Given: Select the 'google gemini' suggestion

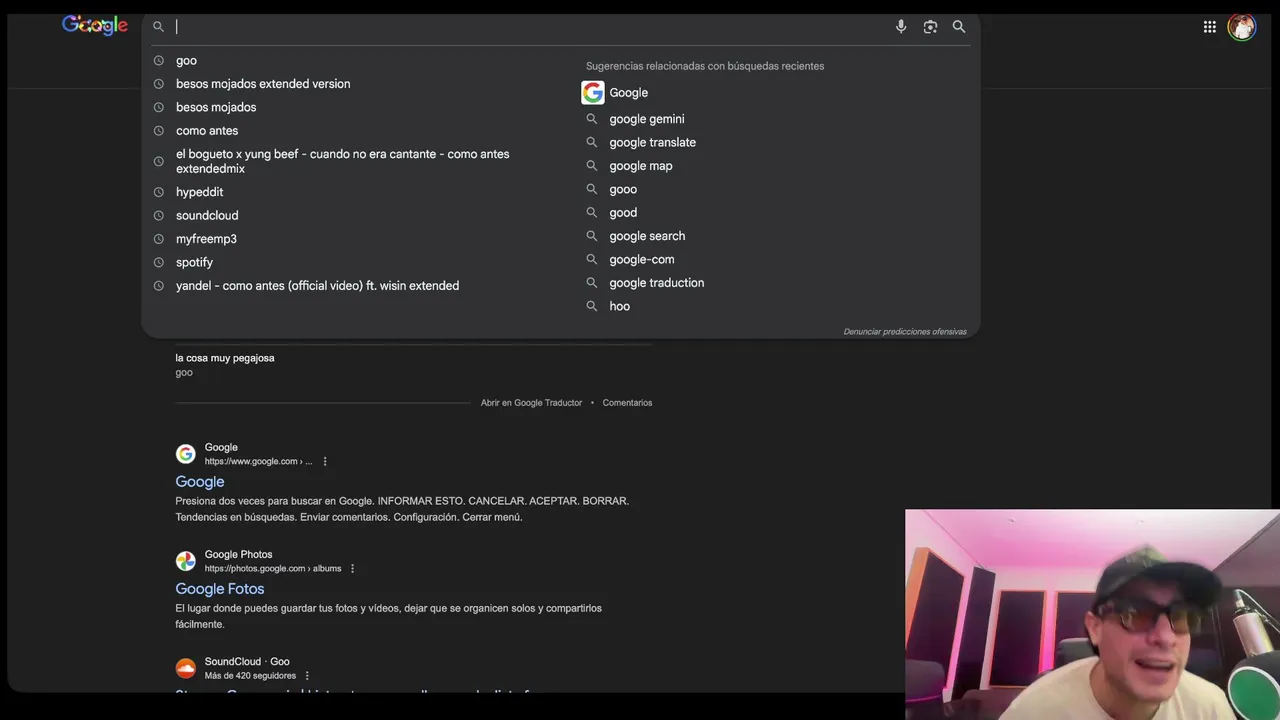Looking at the screenshot, I should click(647, 119).
